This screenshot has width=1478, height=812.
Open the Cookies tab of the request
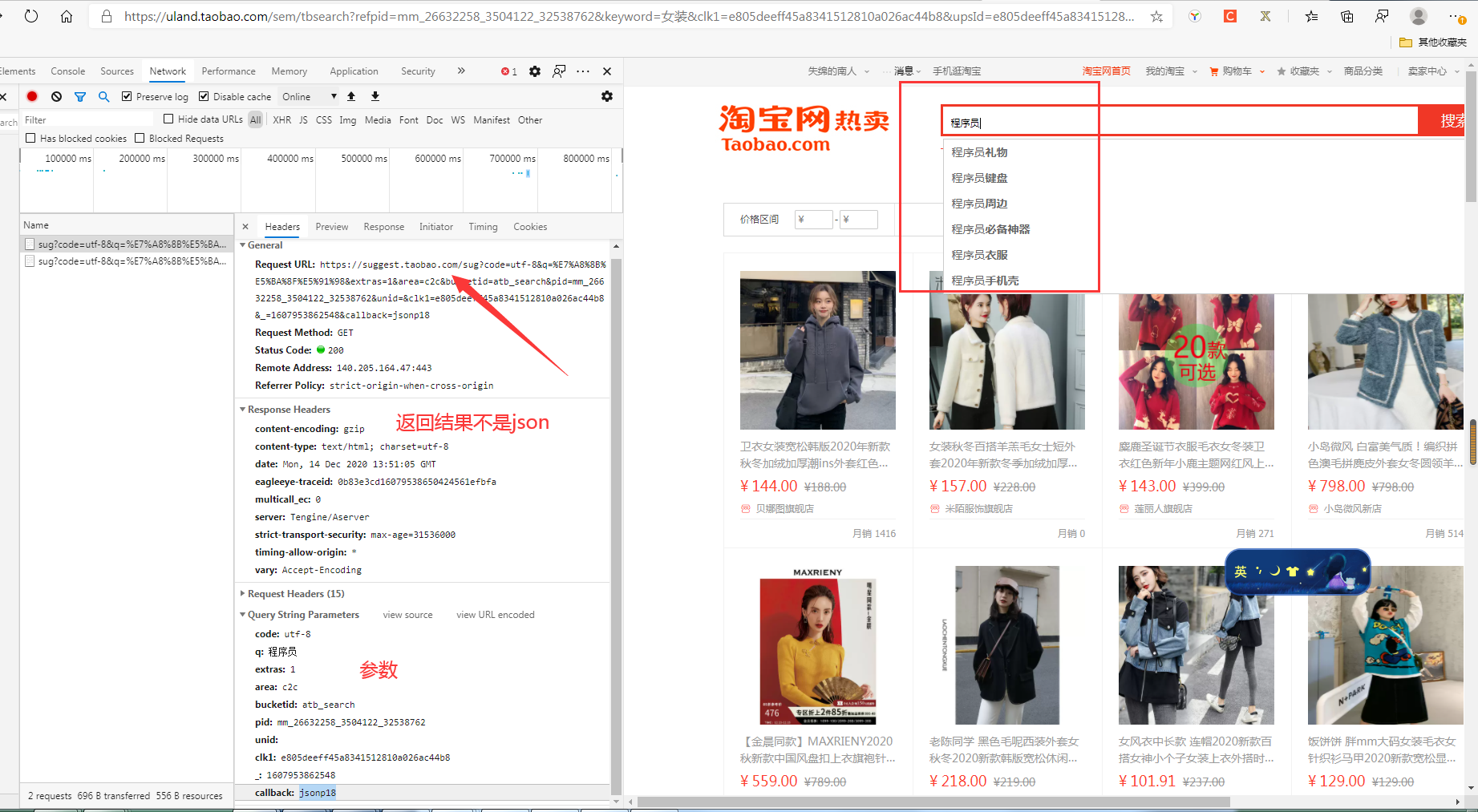click(530, 227)
